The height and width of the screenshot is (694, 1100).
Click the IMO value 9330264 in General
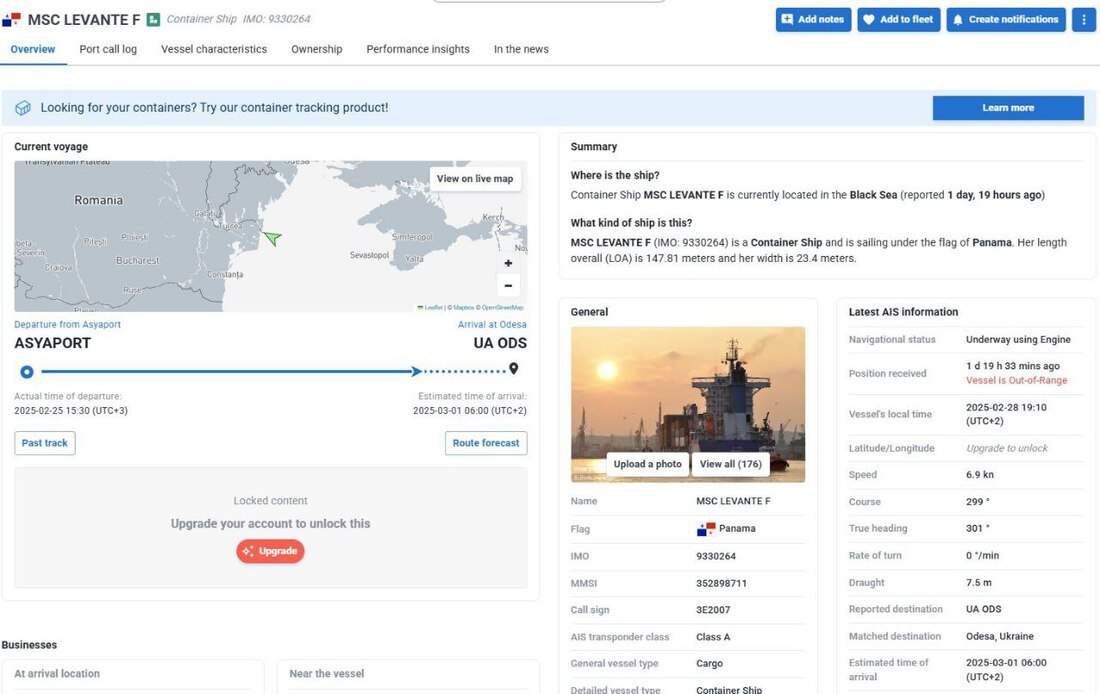[716, 556]
